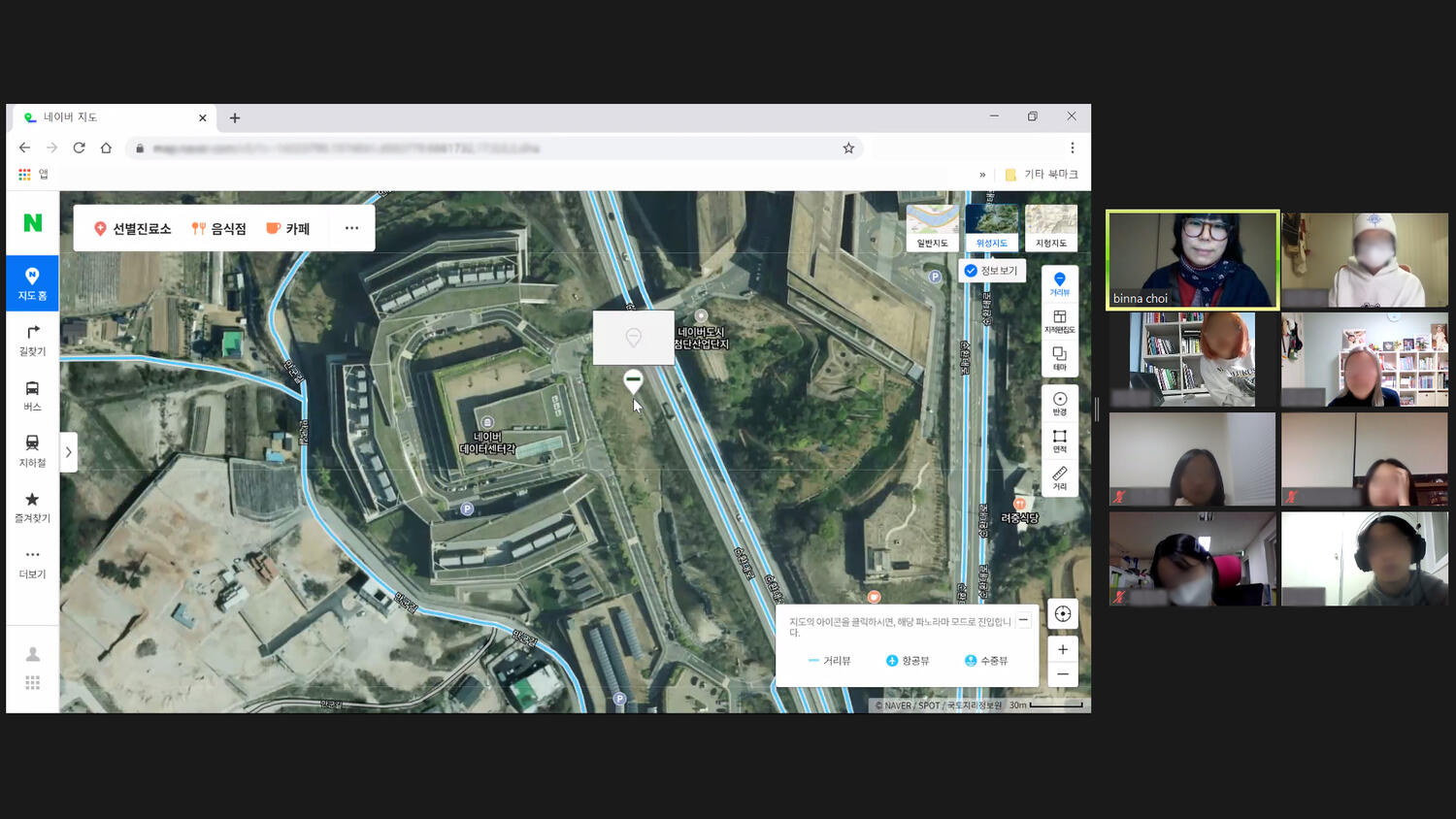
Task: Select the video tile of participant wearing headphones
Action: coord(1365,559)
